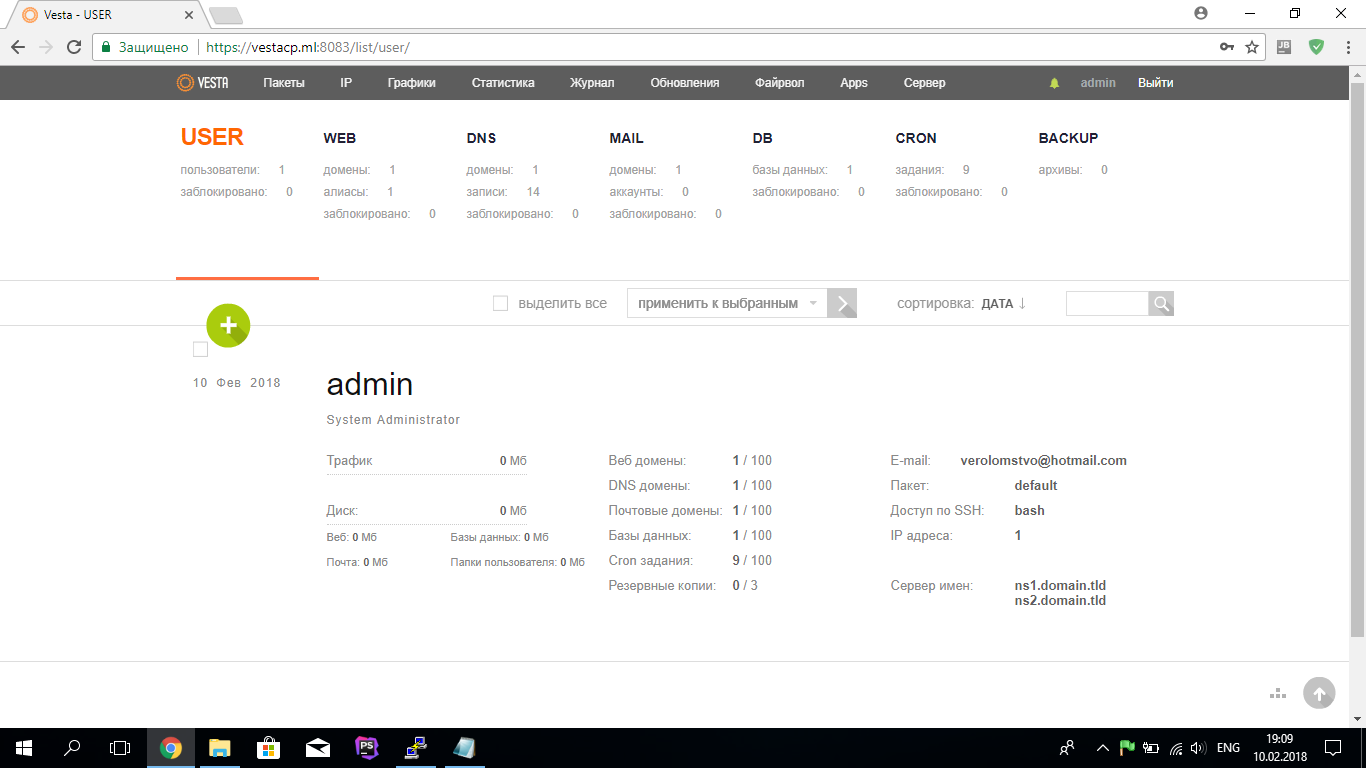1366x768 pixels.
Task: Click the Vesta logo in the header
Action: 203,83
